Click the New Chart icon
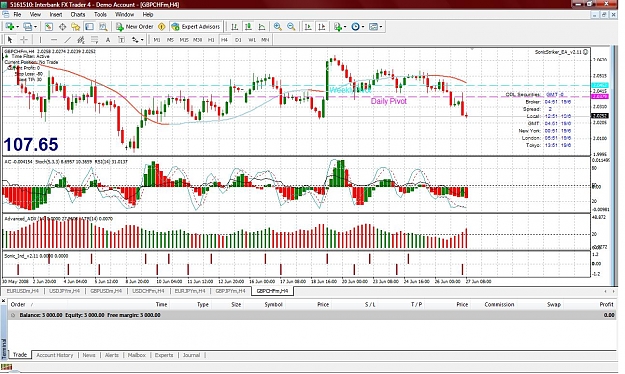Viewport: 625px width, 374px height. (x=10, y=27)
